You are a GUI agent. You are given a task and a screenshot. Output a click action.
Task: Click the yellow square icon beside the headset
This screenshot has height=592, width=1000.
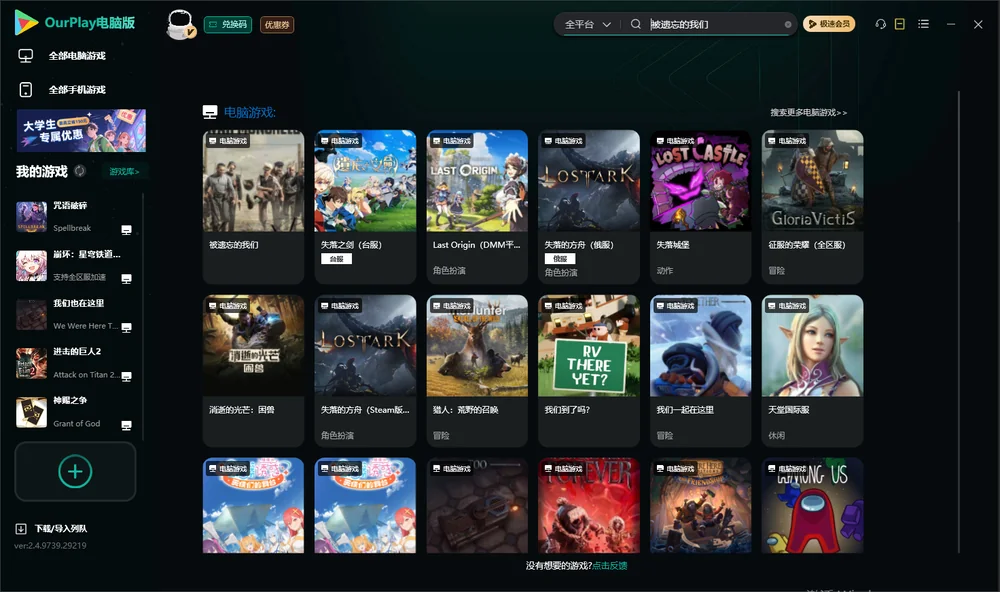coord(899,24)
